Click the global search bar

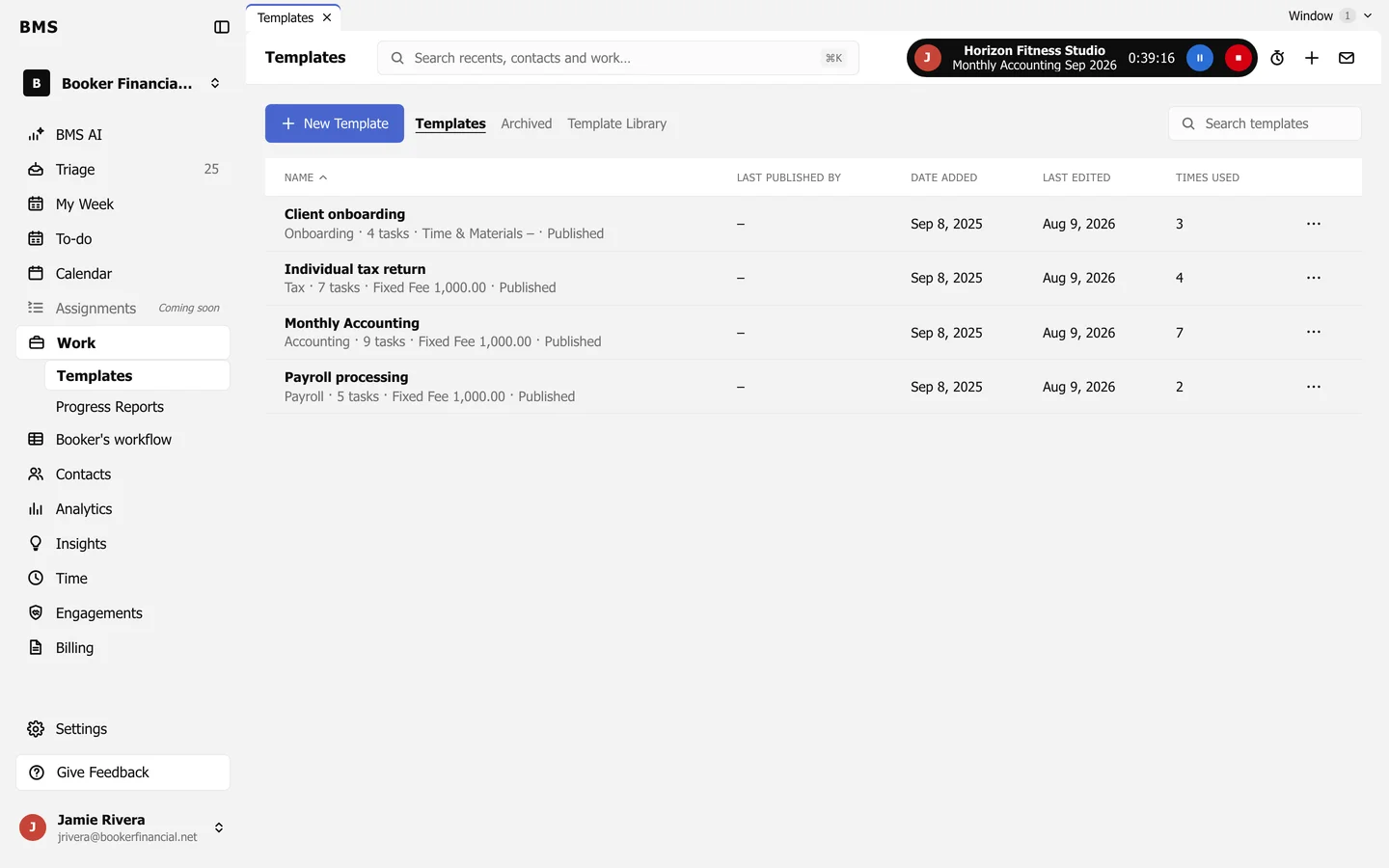point(618,58)
